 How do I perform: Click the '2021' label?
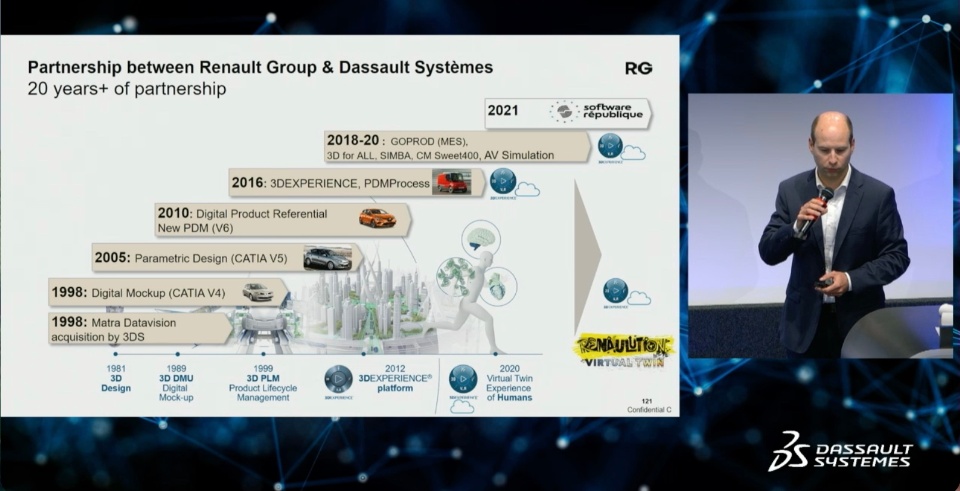pos(503,111)
